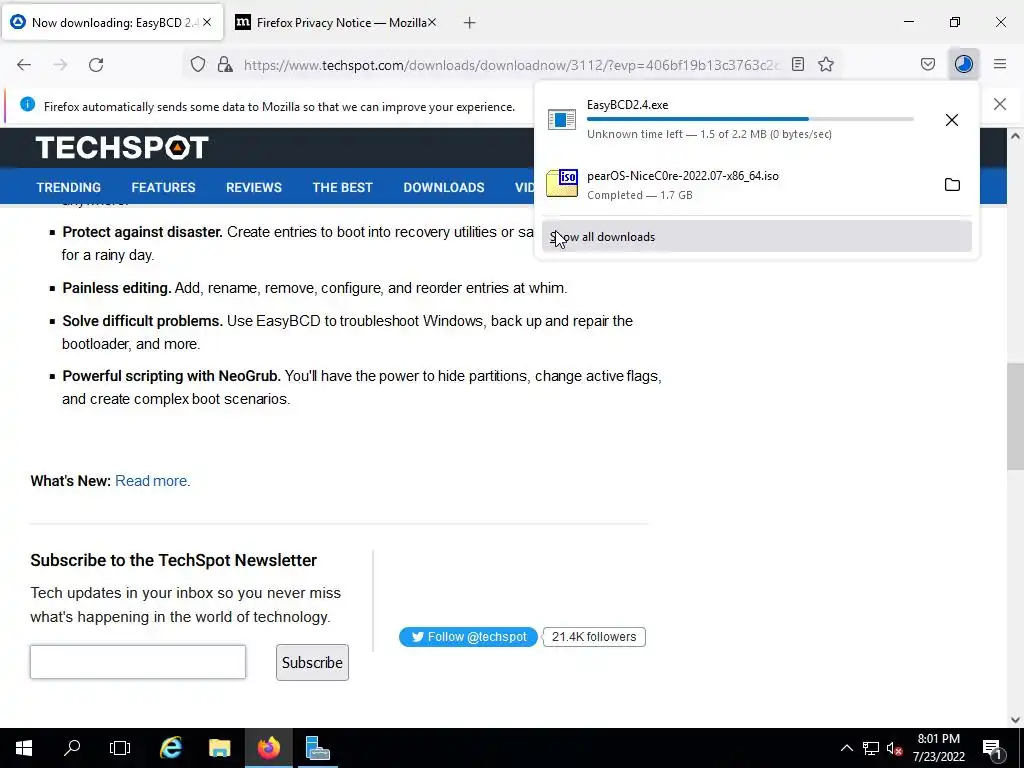
Task: Click the scrollbar up arrow
Action: 1014,136
